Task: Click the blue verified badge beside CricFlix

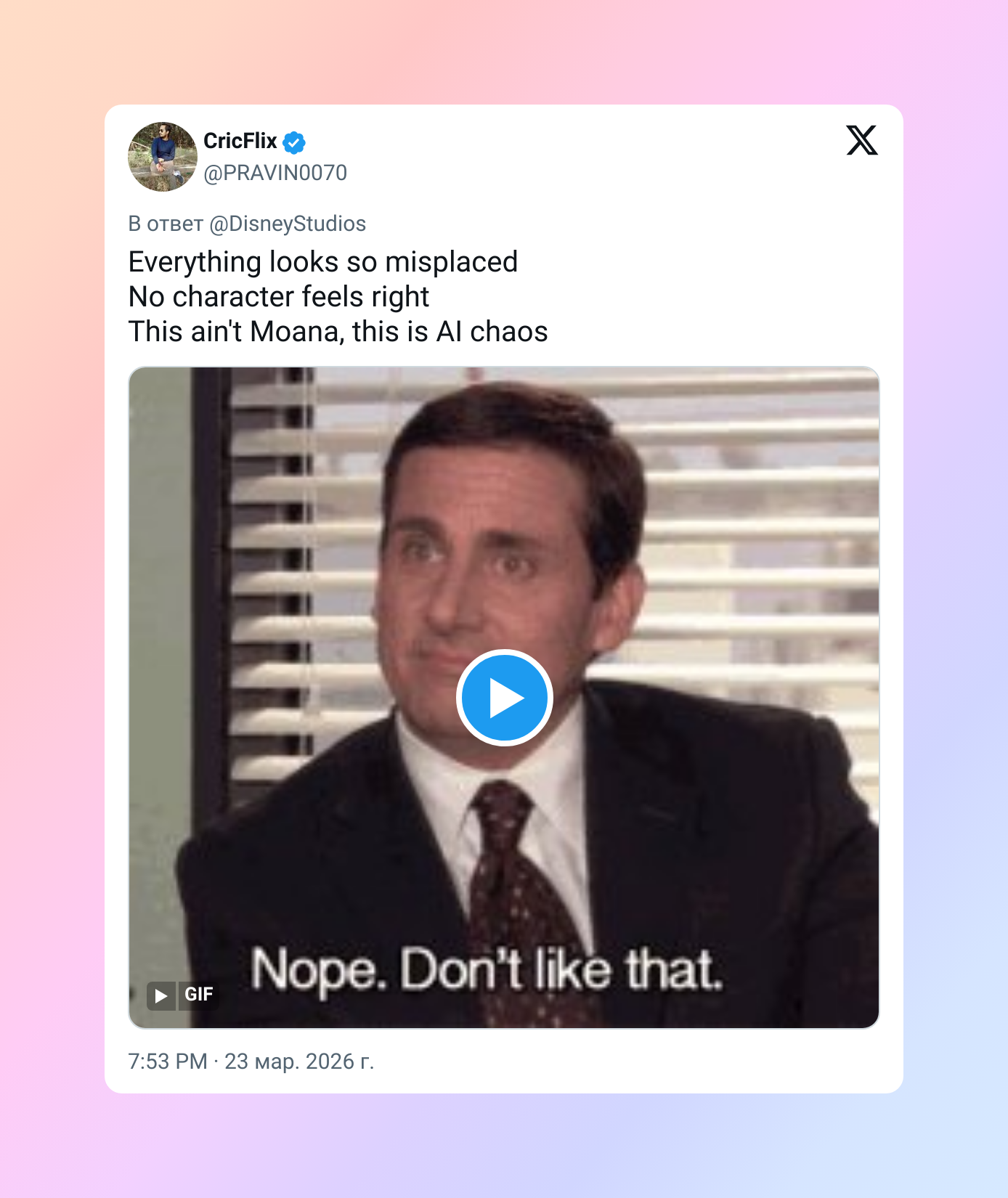Action: [294, 142]
